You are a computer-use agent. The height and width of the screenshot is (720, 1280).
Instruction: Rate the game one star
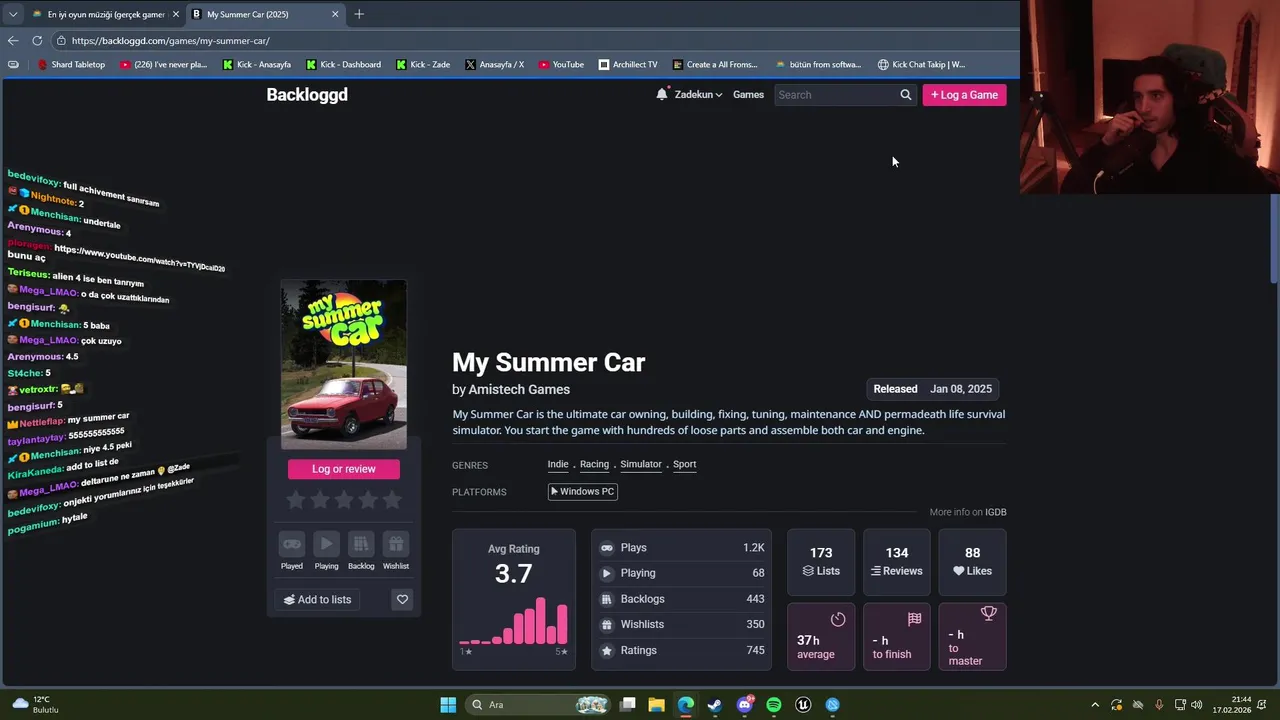[x=296, y=499]
